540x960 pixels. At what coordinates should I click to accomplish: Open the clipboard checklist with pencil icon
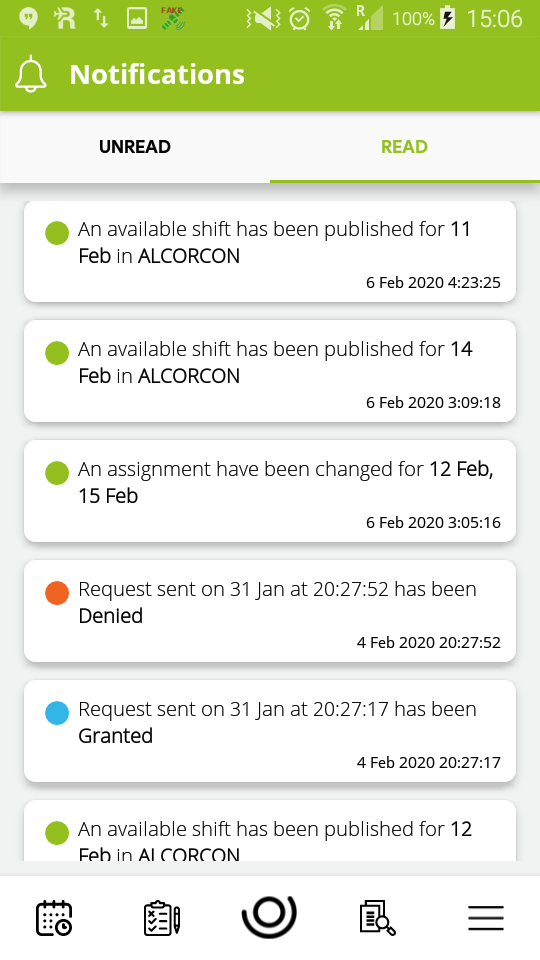[162, 917]
